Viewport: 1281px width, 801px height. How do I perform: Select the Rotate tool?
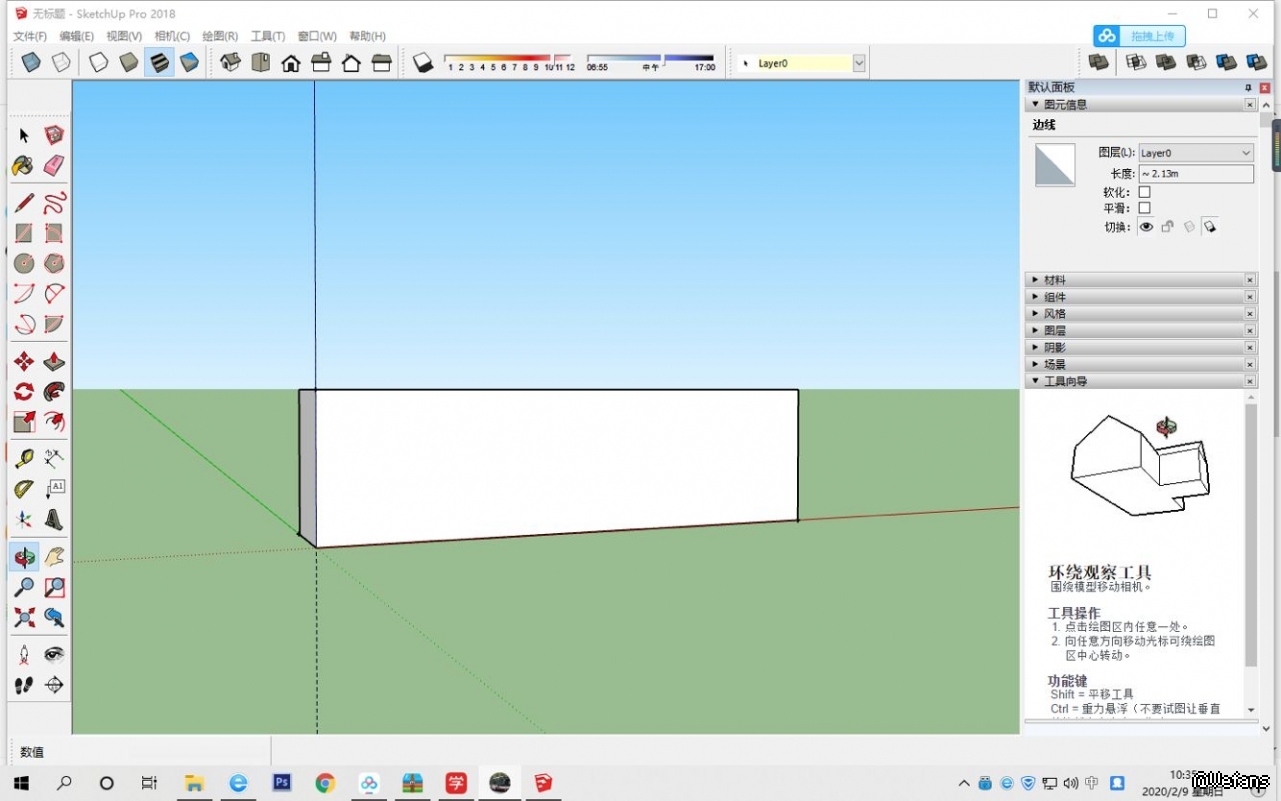[24, 391]
